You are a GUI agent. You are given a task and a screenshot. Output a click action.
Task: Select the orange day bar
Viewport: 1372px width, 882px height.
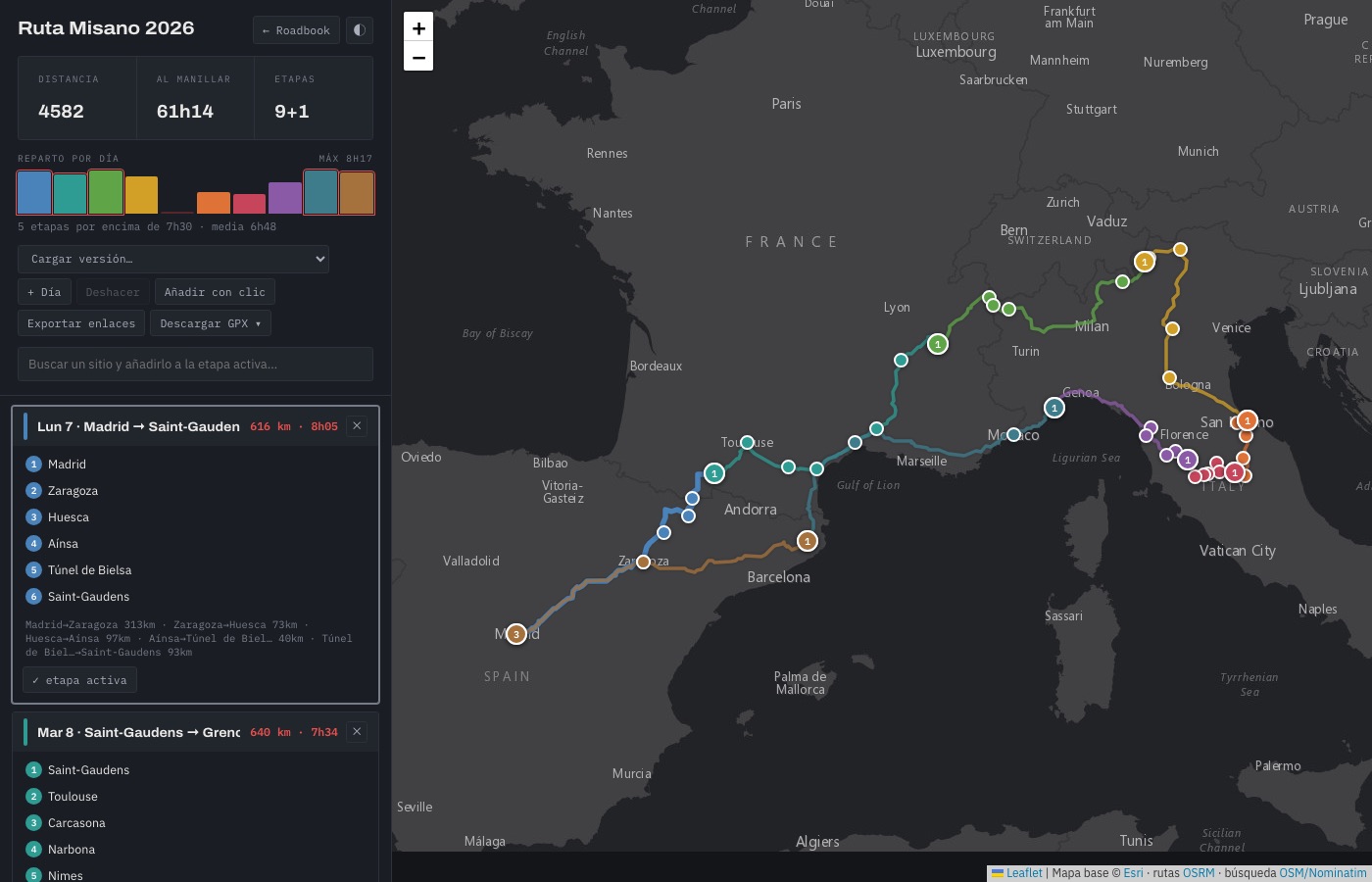214,203
